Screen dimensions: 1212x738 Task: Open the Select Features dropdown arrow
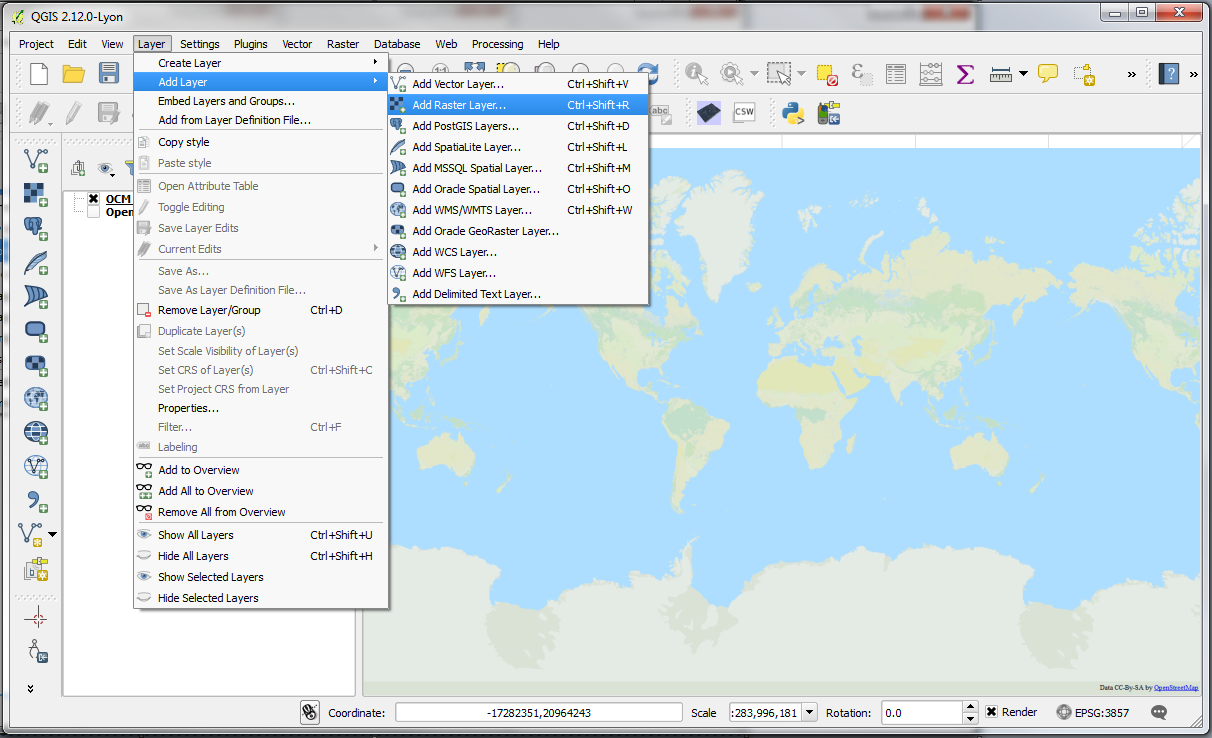(801, 73)
